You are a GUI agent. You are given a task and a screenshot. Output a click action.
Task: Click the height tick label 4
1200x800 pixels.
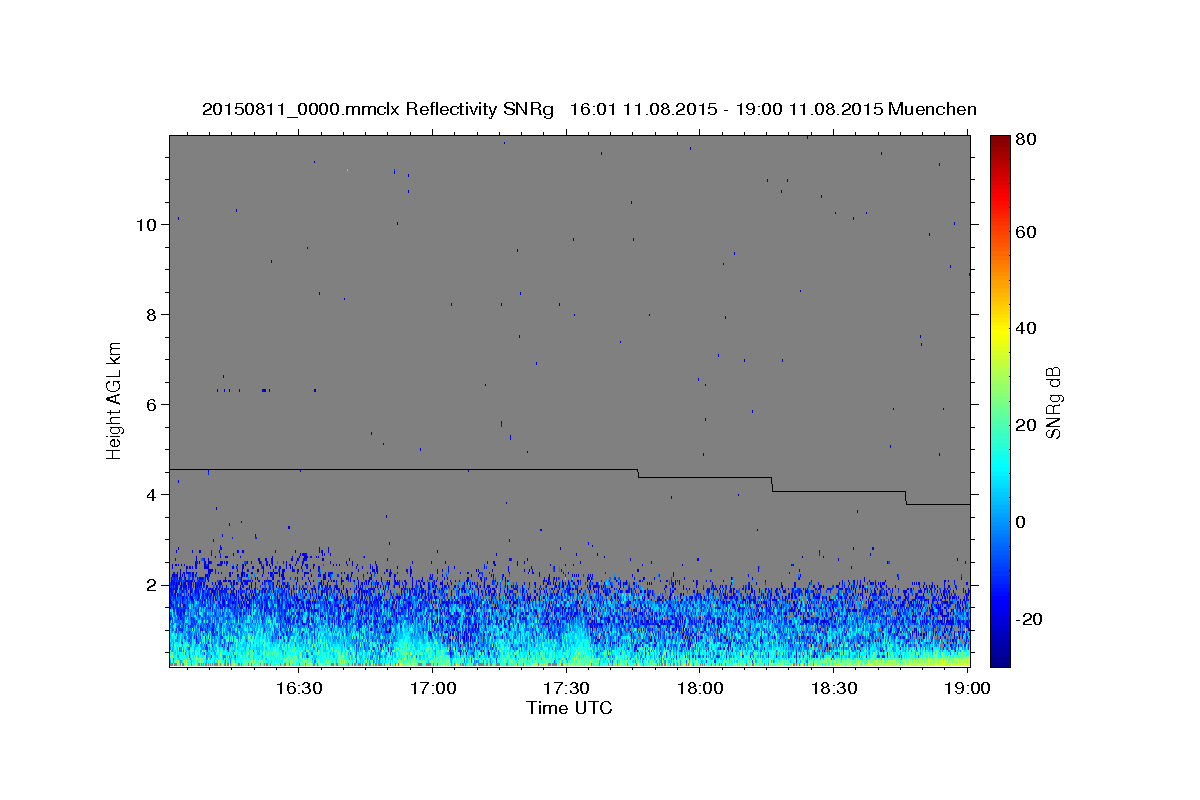point(152,495)
